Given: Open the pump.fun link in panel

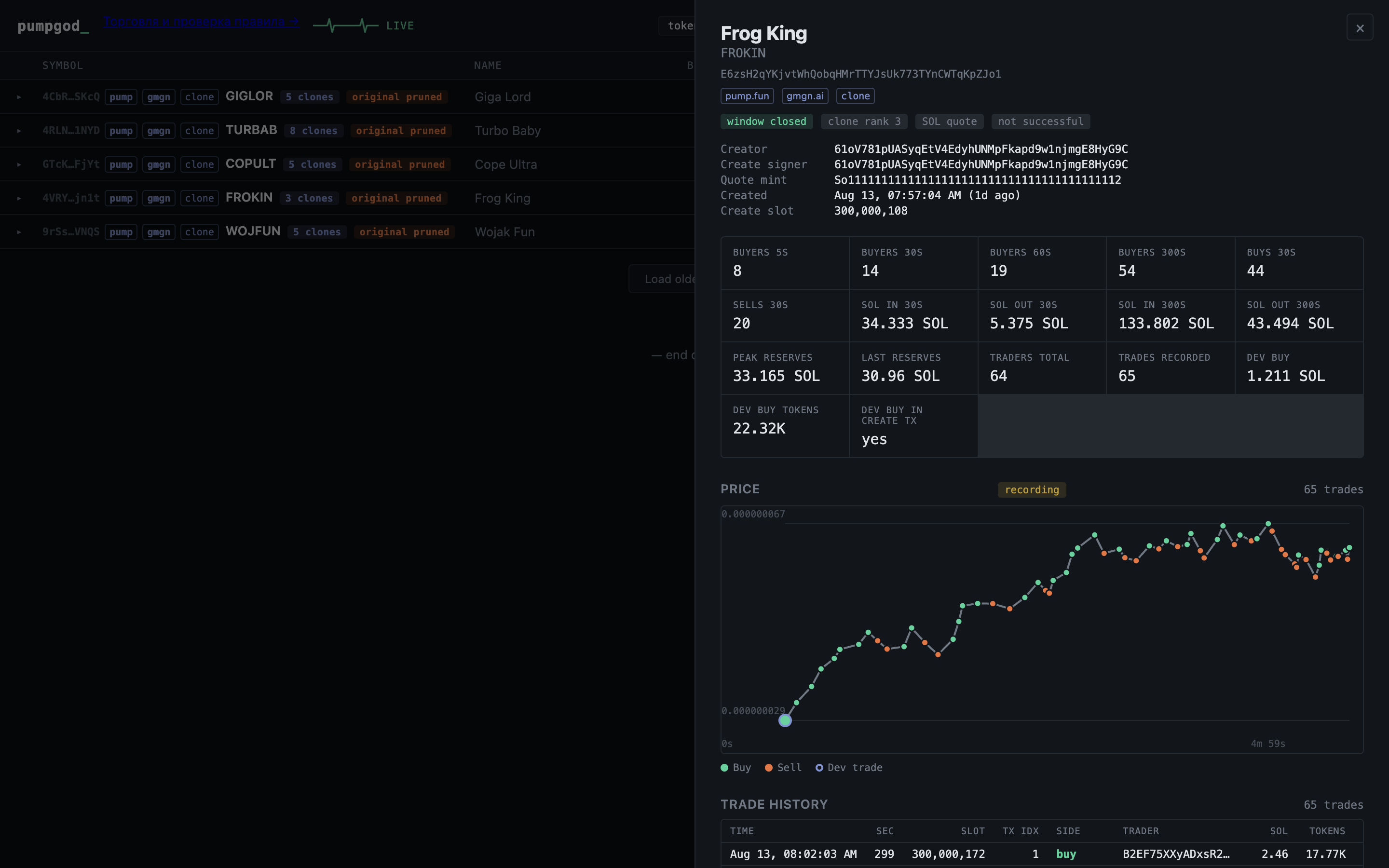Looking at the screenshot, I should 747,96.
